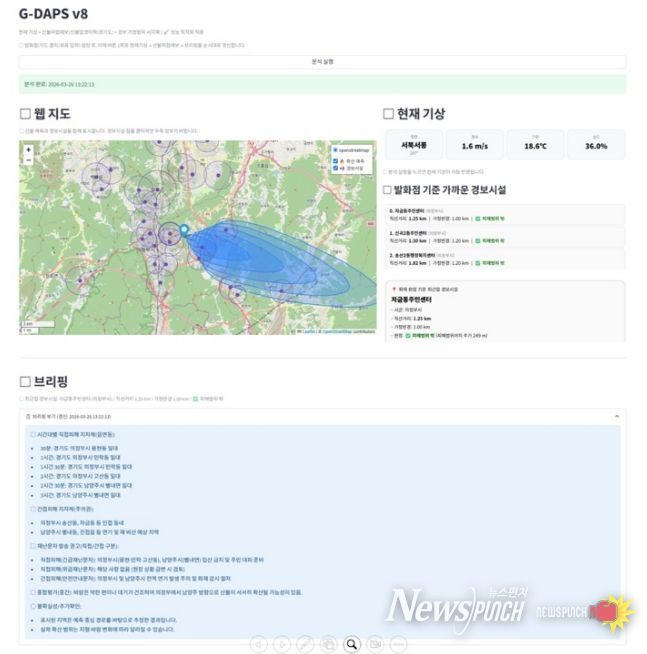
Task: Click the icon left of the magnifier
Action: (328, 644)
